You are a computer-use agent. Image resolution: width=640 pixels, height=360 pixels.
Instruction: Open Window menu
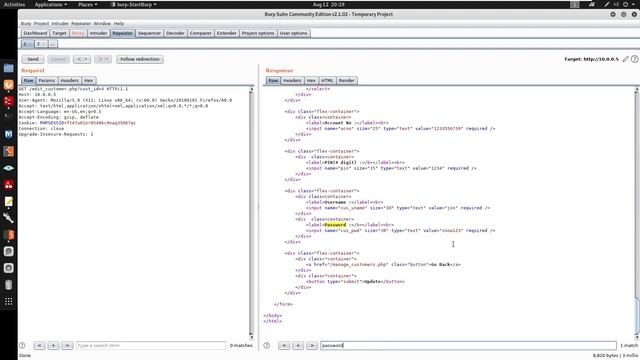tap(102, 24)
